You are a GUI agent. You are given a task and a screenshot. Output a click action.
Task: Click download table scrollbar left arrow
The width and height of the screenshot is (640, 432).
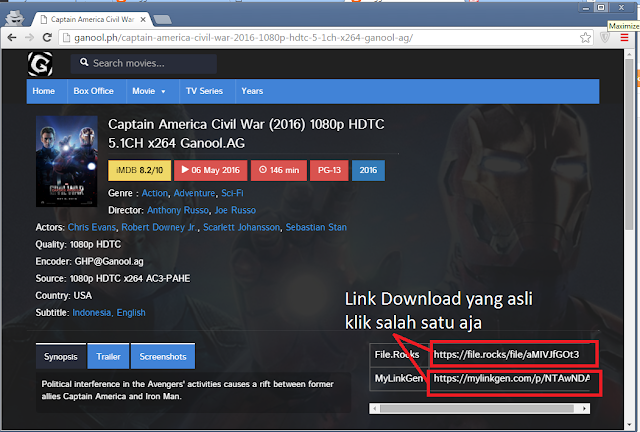click(x=374, y=408)
